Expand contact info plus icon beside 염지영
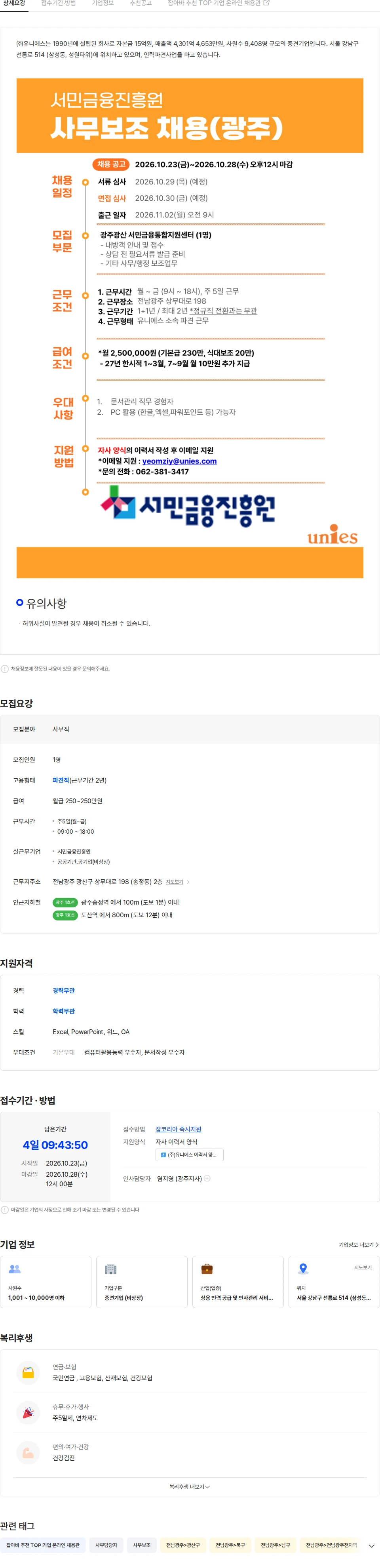Screen dimensions: 380x1568 (207, 1179)
